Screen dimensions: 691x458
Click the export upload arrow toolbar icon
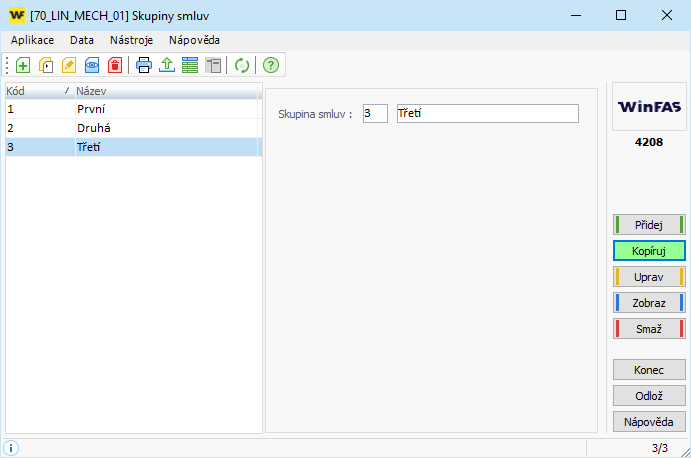(x=167, y=65)
